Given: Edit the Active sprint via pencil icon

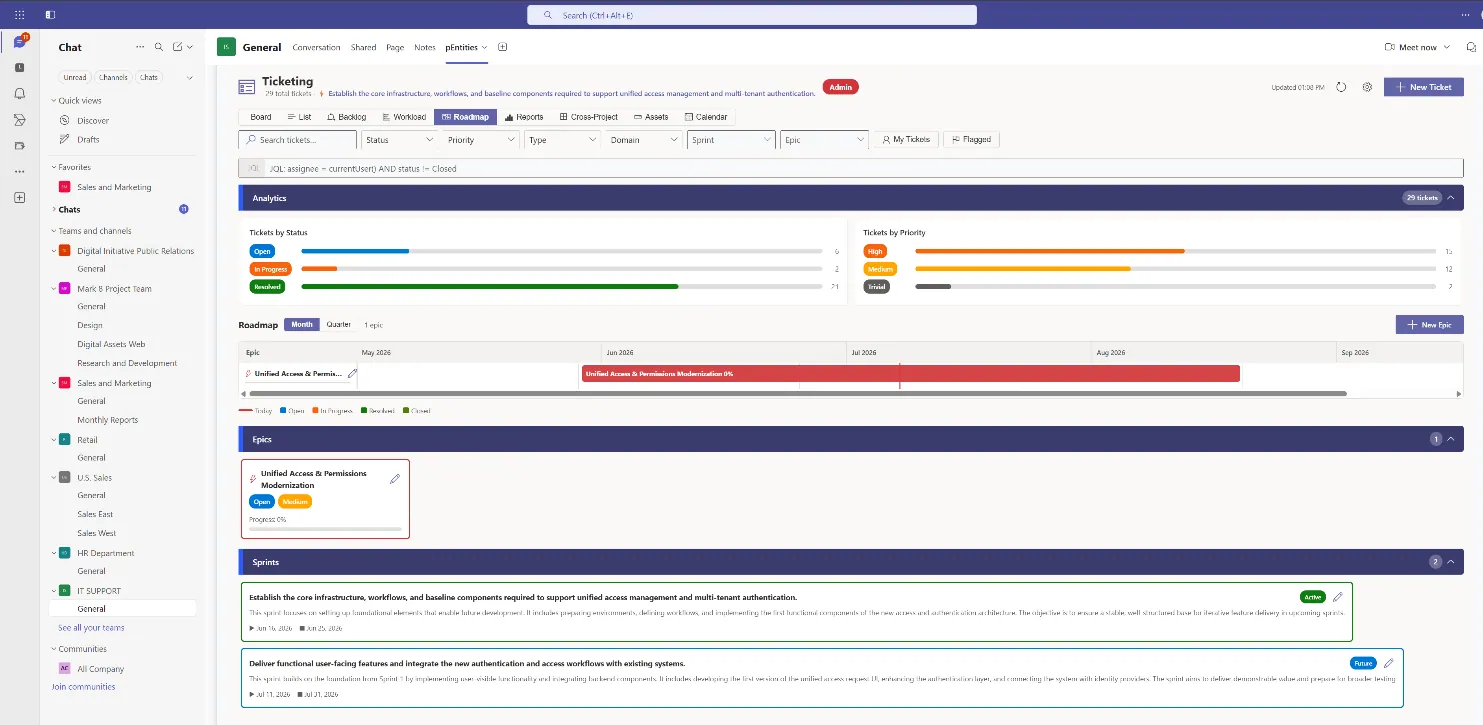Looking at the screenshot, I should point(1338,597).
